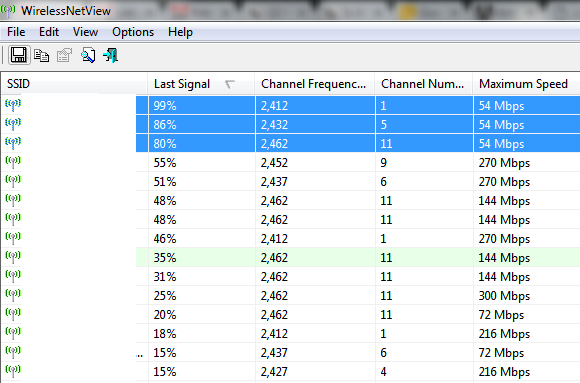This screenshot has height=383, width=580.
Task: Click frequency 2,432 in the 86% row
Action: 274,125
